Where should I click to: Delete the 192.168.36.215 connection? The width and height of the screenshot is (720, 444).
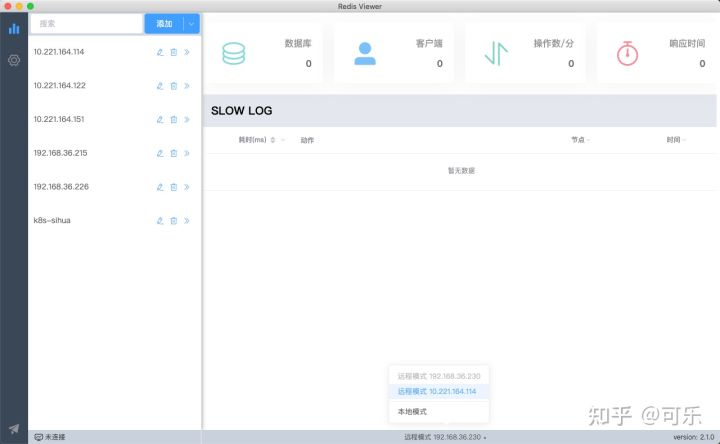click(174, 153)
